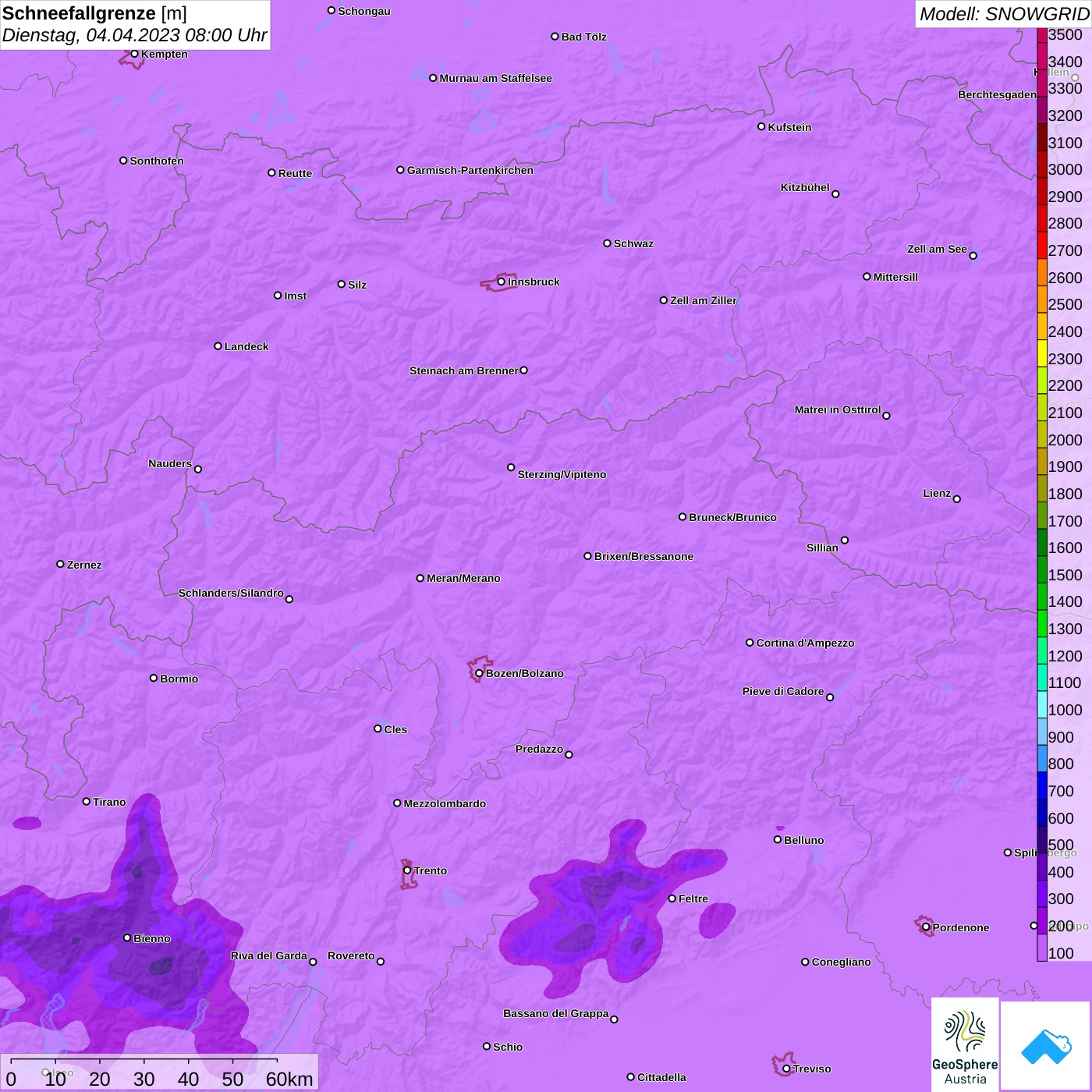Screen dimensions: 1092x1092
Task: Select the Zernez marker dot
Action: pyautogui.click(x=60, y=564)
